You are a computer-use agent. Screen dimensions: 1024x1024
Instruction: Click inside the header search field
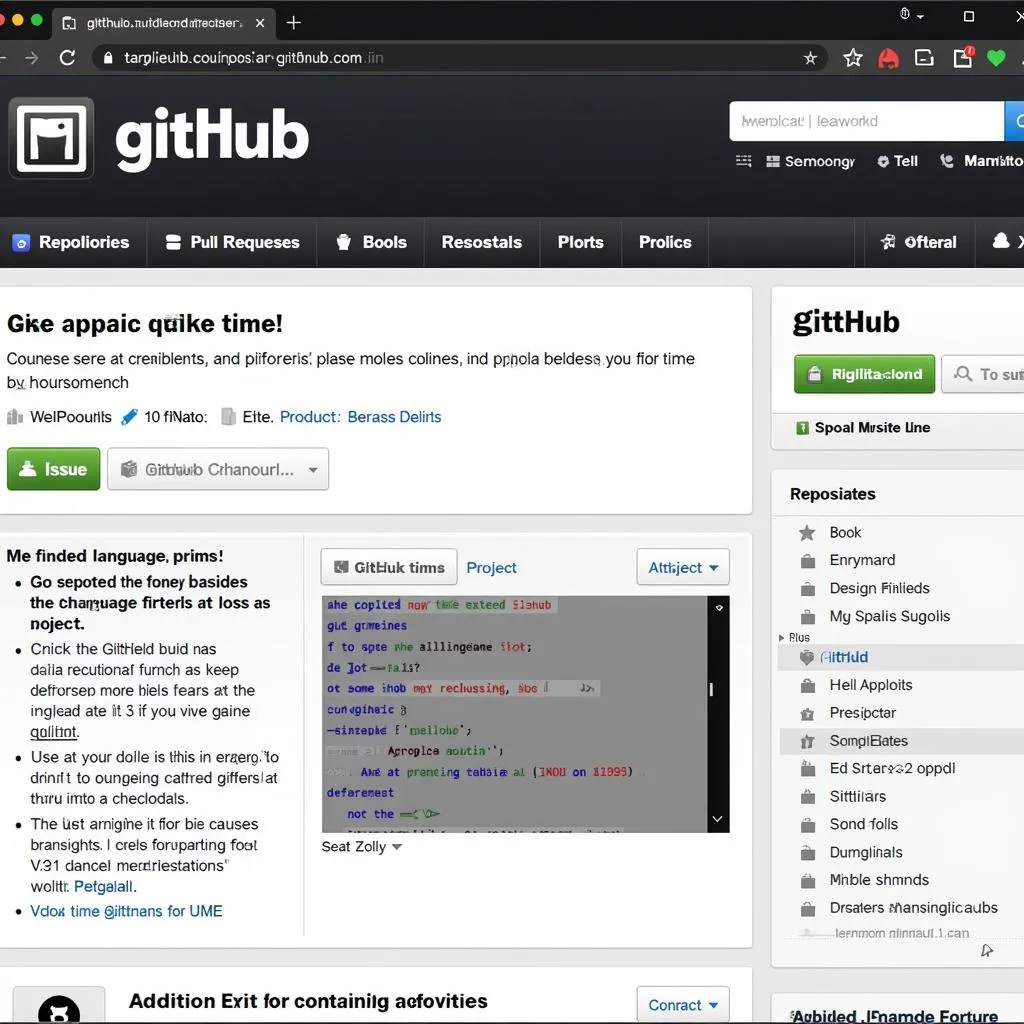867,121
